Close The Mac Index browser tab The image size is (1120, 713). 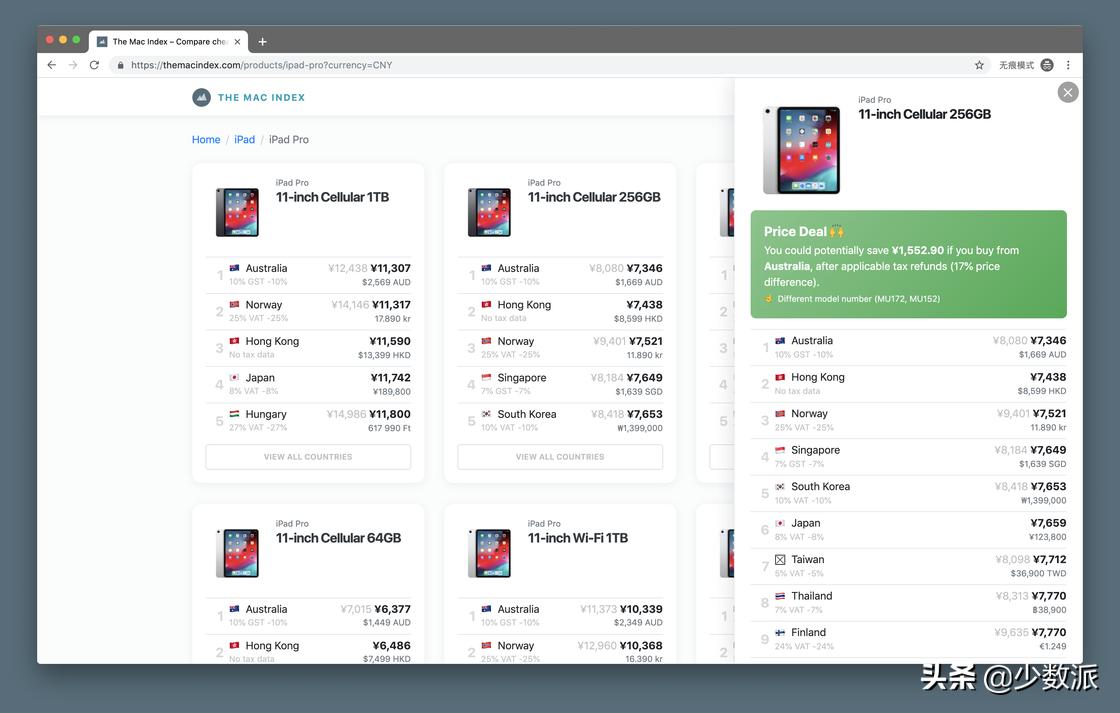(x=237, y=42)
